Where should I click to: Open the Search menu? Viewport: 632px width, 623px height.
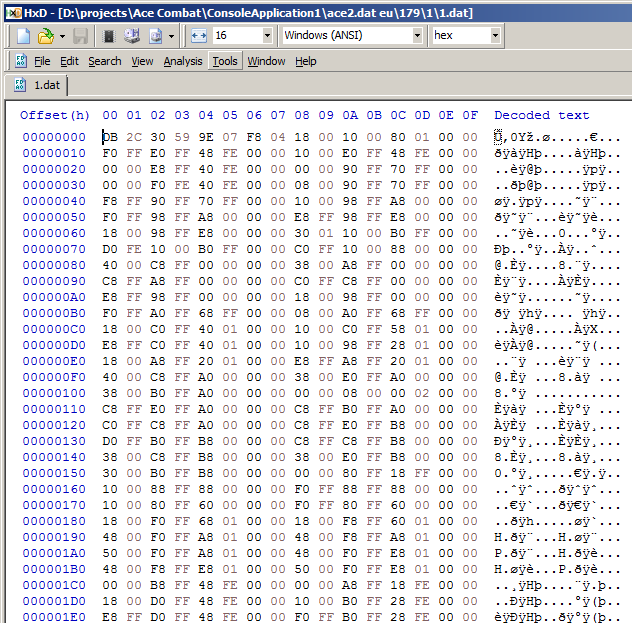point(104,62)
